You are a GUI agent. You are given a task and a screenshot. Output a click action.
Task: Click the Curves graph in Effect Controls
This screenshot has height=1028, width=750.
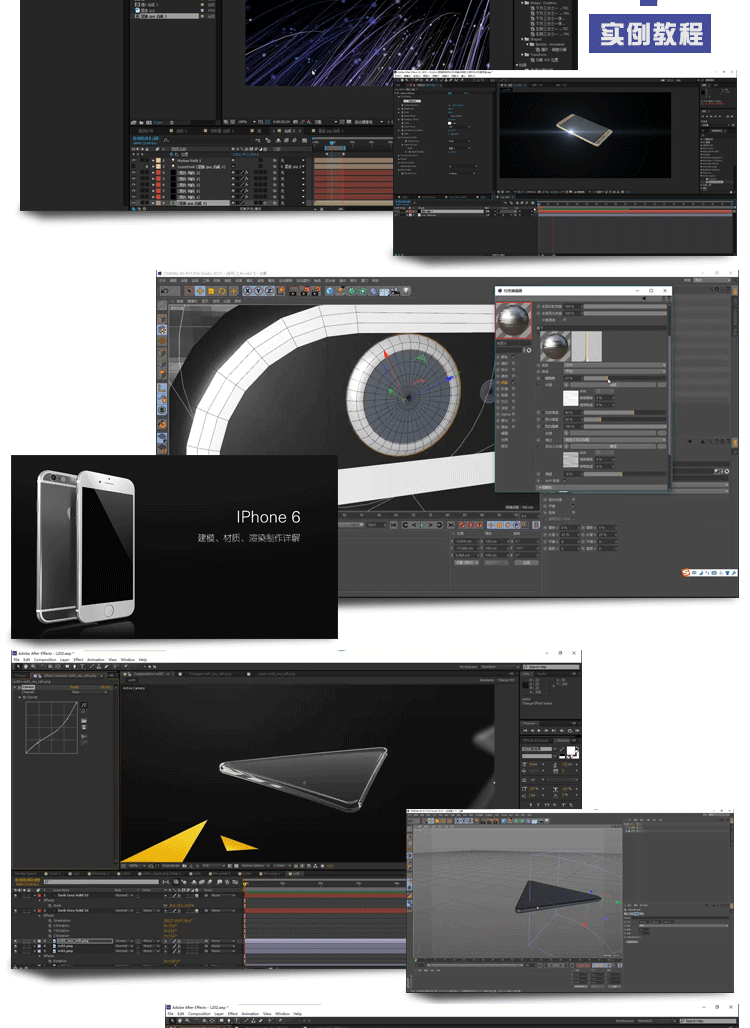pyautogui.click(x=52, y=728)
